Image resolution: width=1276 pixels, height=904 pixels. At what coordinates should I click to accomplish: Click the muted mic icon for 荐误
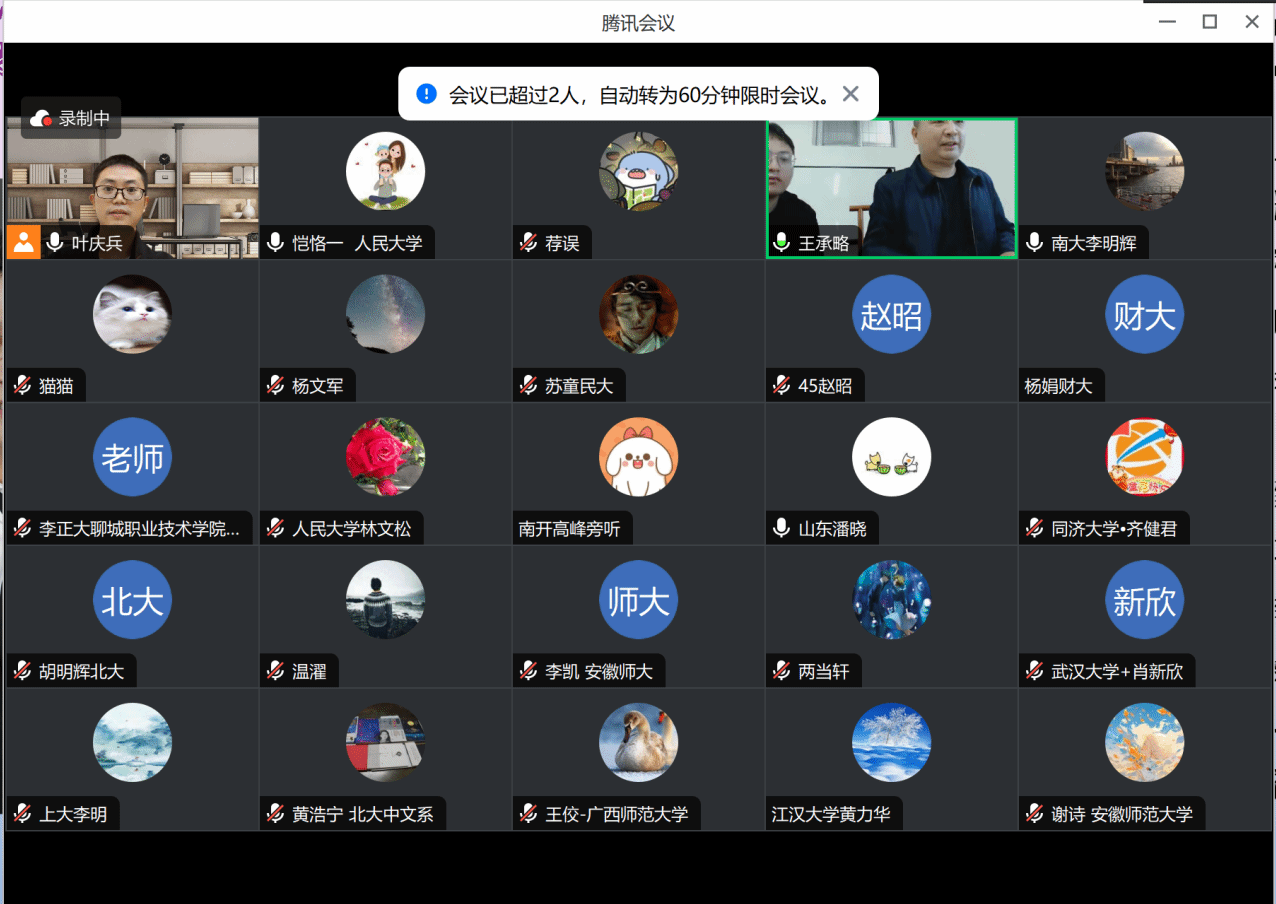pyautogui.click(x=529, y=243)
